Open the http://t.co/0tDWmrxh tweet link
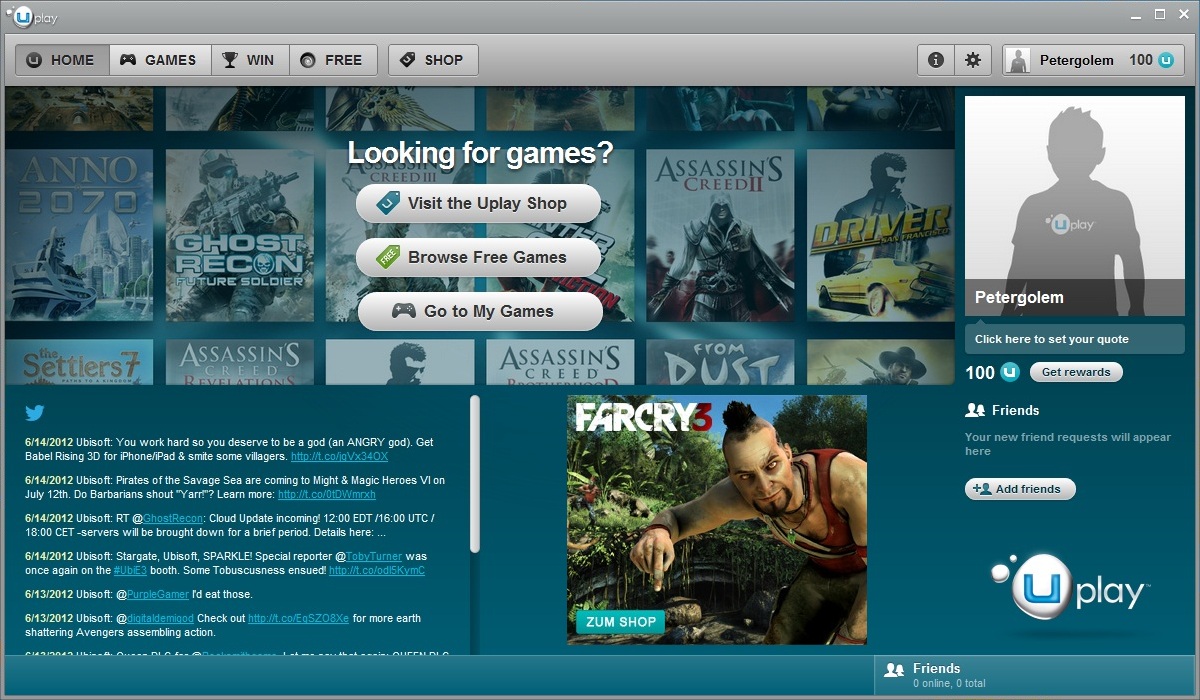 (x=327, y=494)
